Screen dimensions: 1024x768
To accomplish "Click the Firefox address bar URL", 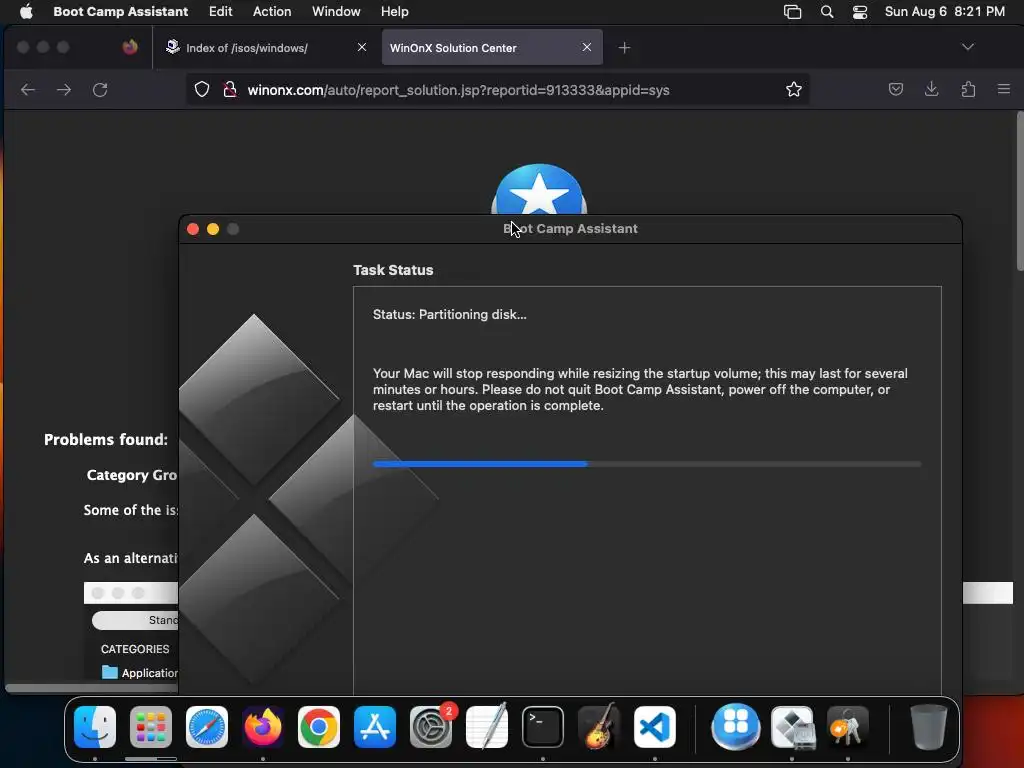I will 458,90.
